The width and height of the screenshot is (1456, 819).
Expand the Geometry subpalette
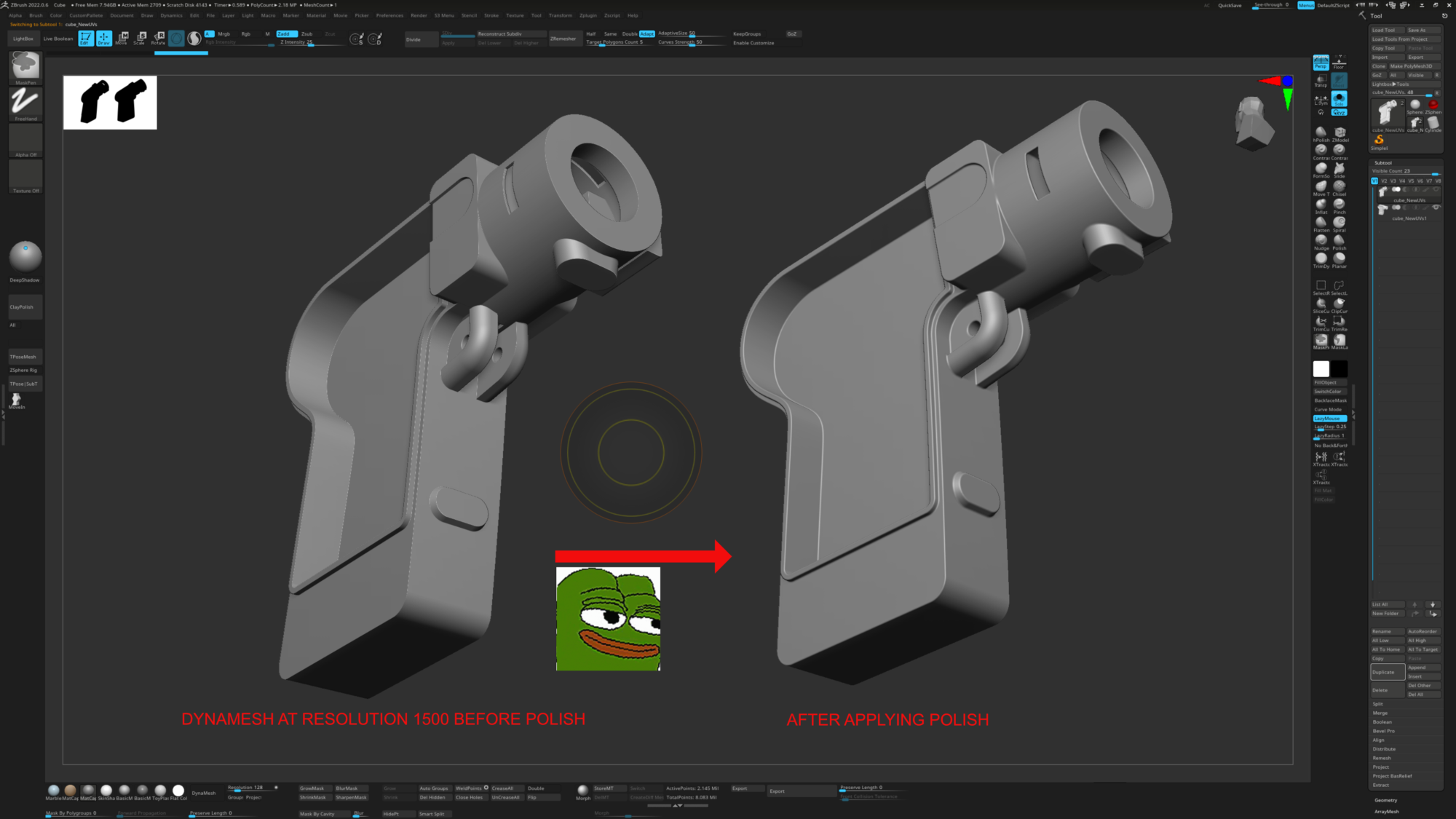(1385, 800)
